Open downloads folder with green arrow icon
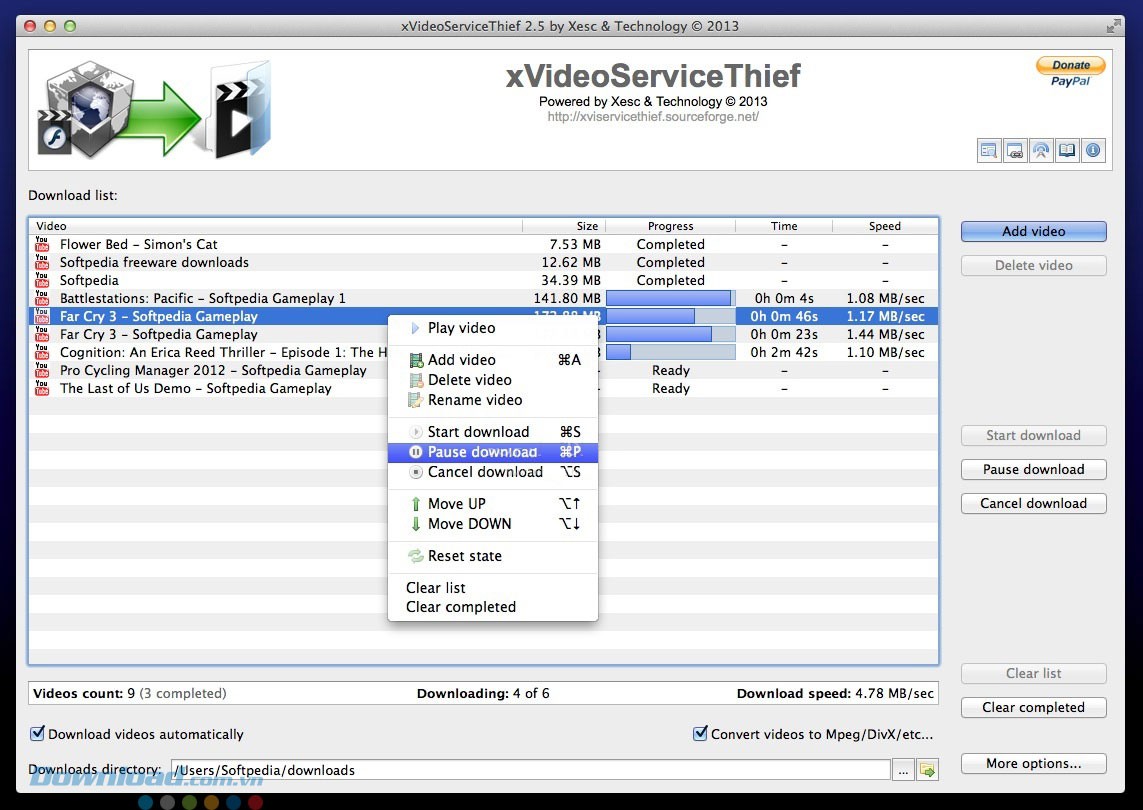The image size is (1143, 810). tap(928, 770)
